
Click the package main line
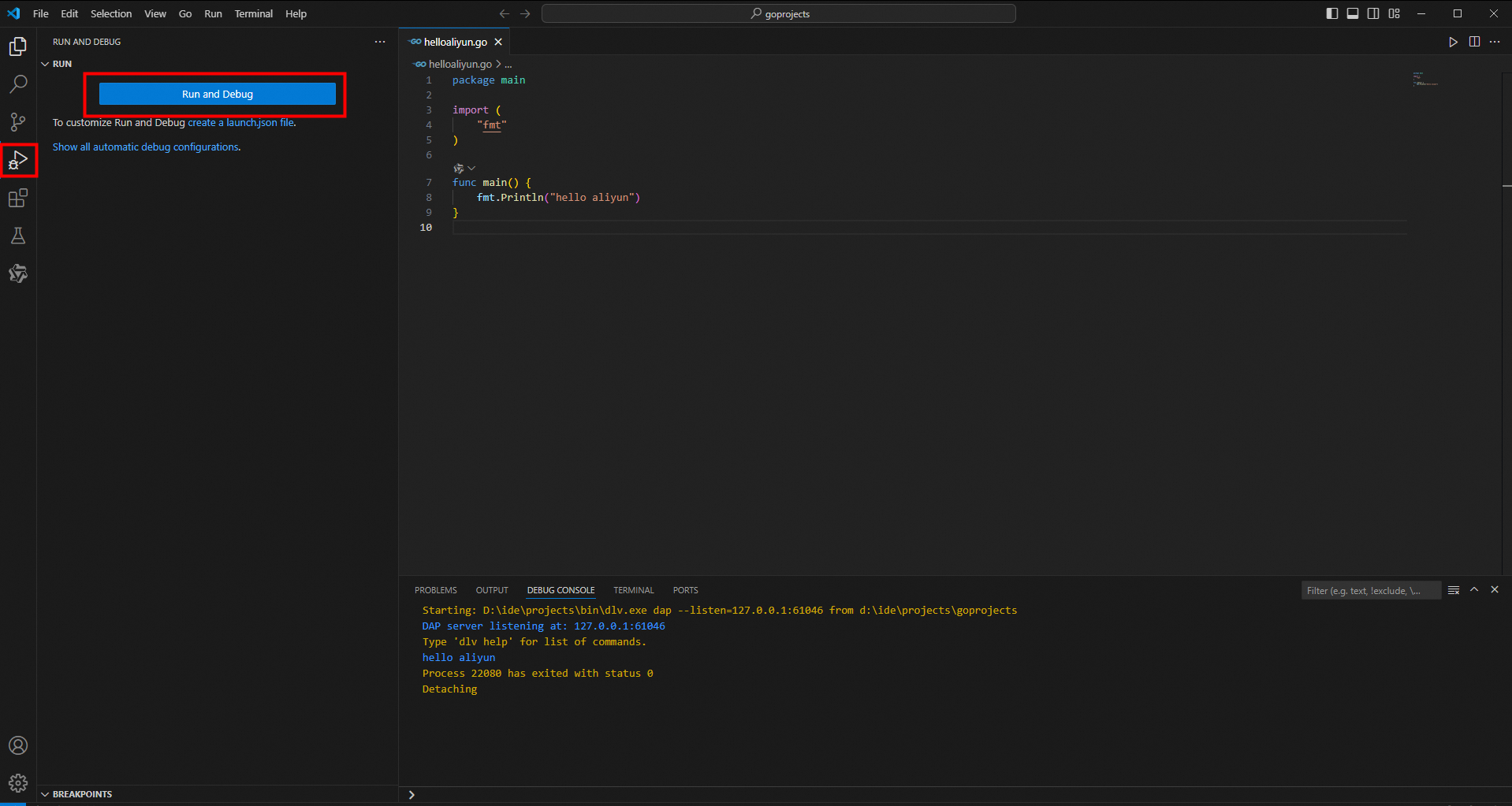coord(489,80)
